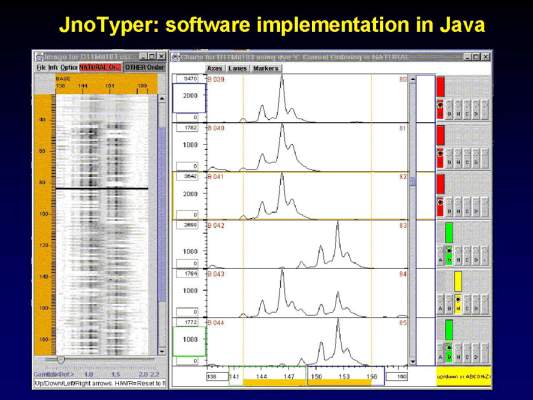Open the Axes menu in Chart window
The width and height of the screenshot is (533, 400).
215,68
